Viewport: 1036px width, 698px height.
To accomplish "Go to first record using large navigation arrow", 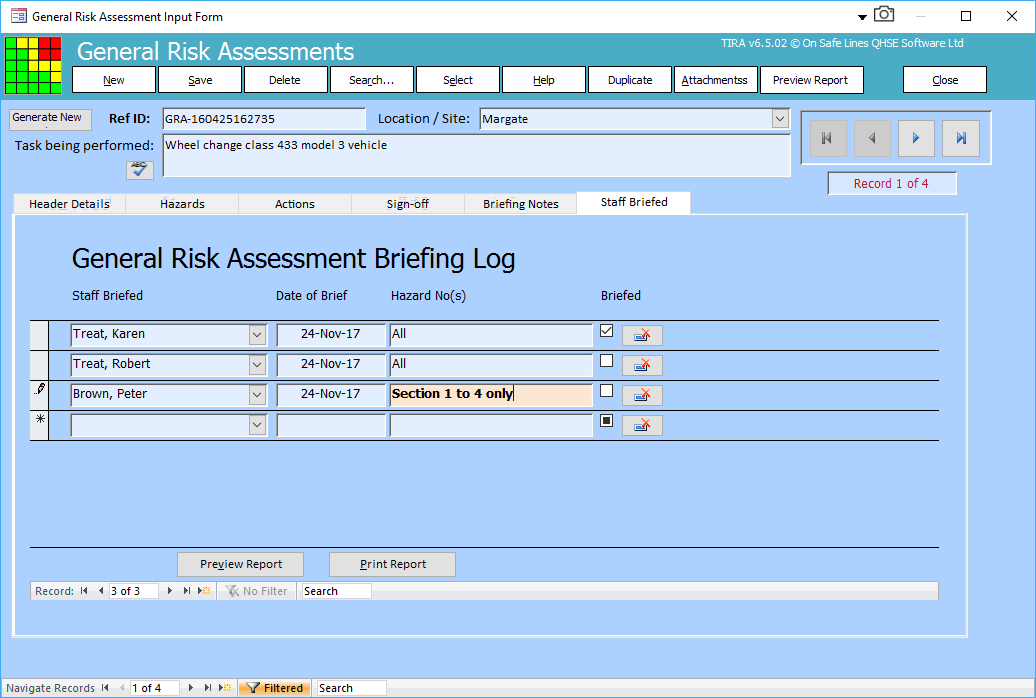I will coord(828,138).
